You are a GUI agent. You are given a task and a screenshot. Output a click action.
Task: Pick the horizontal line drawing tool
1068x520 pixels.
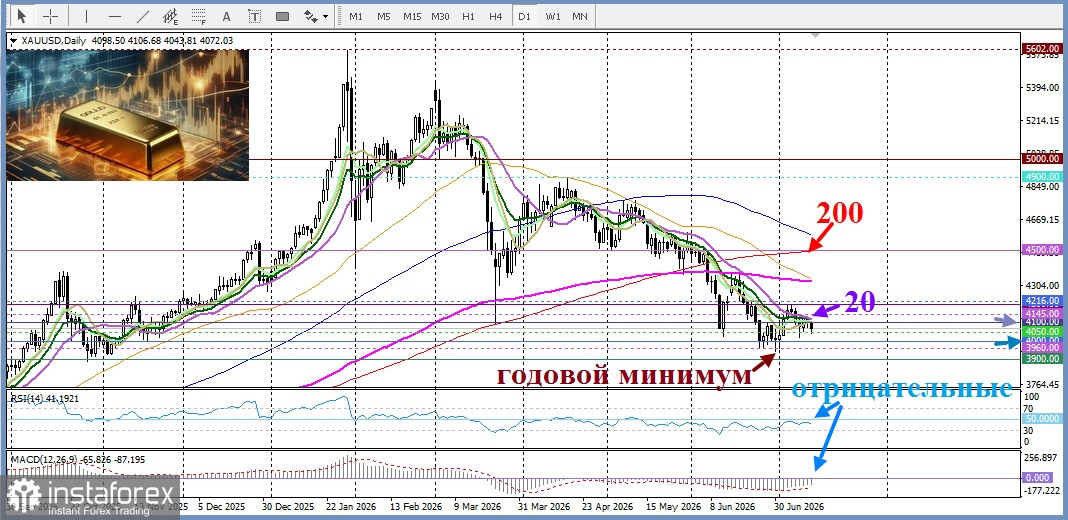(x=114, y=16)
